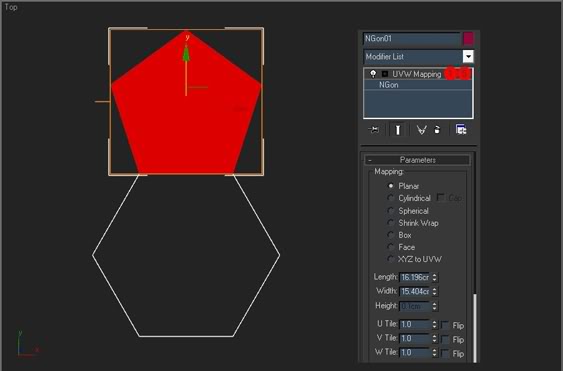Expand UVW Mapping sub-object box icon
The height and width of the screenshot is (371, 563).
(385, 74)
